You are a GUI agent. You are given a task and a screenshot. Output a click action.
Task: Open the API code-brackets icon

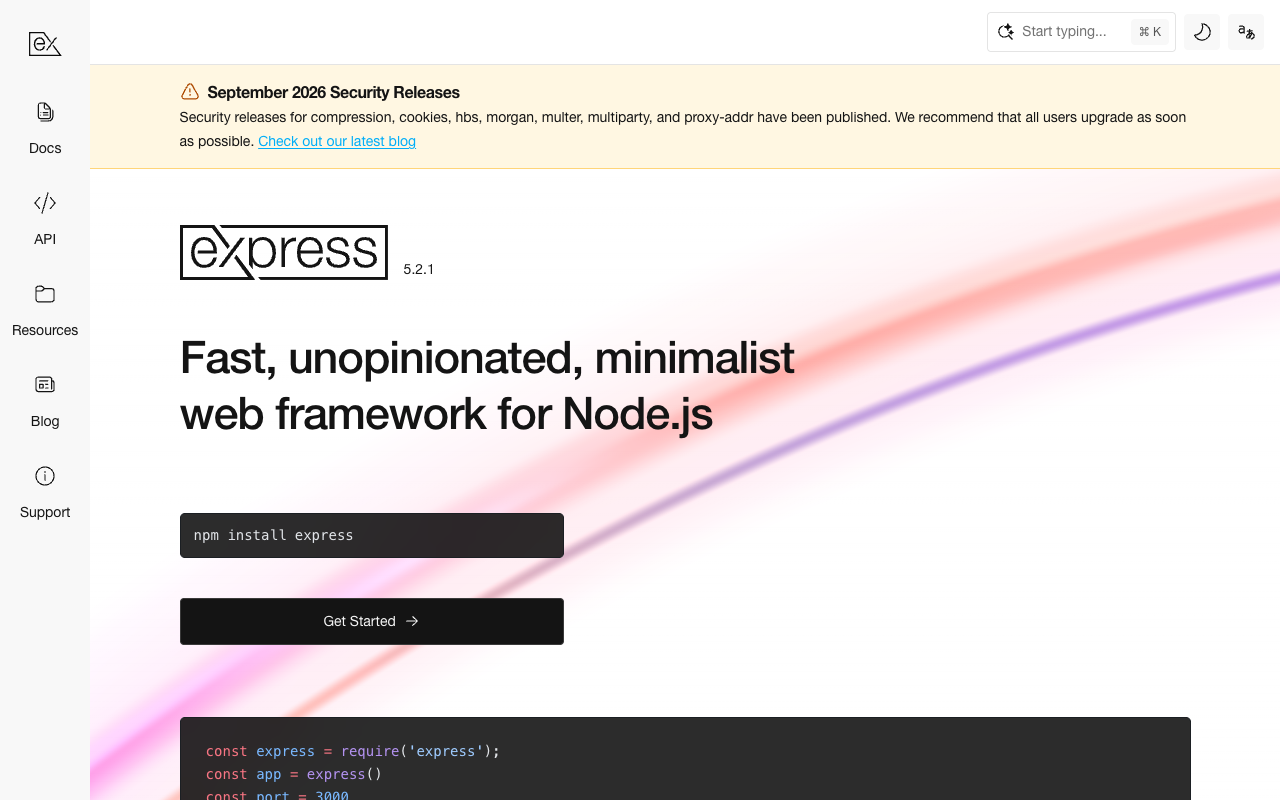(45, 203)
